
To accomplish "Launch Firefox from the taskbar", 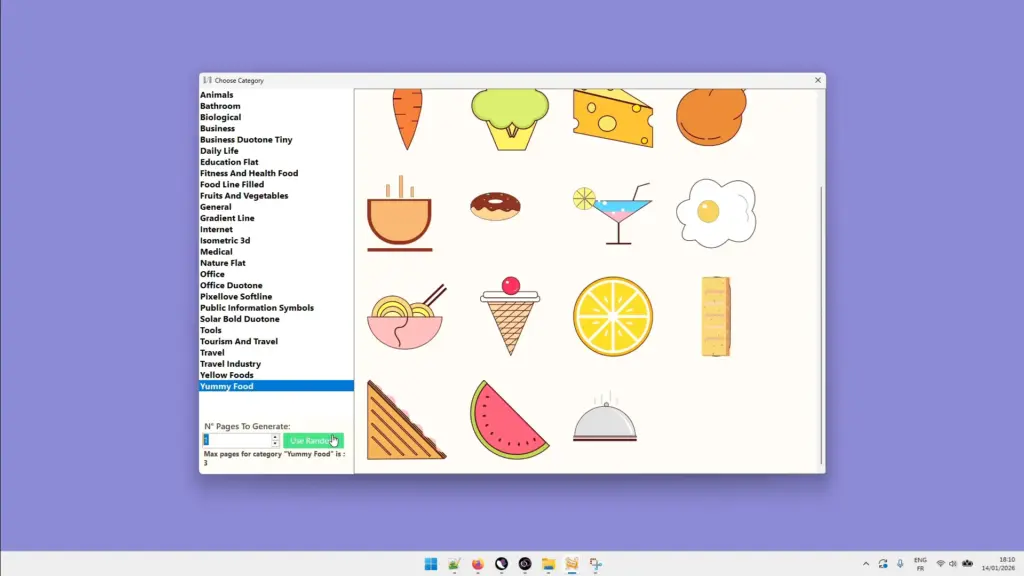I will pos(478,563).
